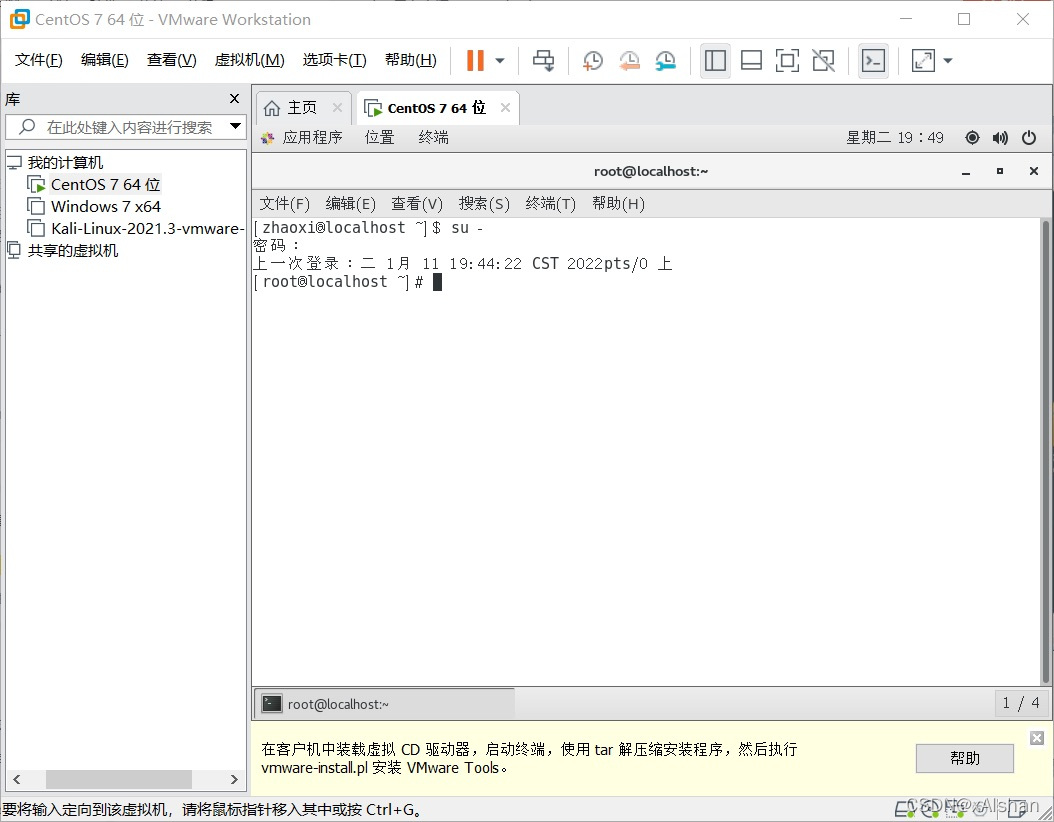Click Send Ctrl+Alt+Del toolbar icon
1054x822 pixels.
(544, 60)
